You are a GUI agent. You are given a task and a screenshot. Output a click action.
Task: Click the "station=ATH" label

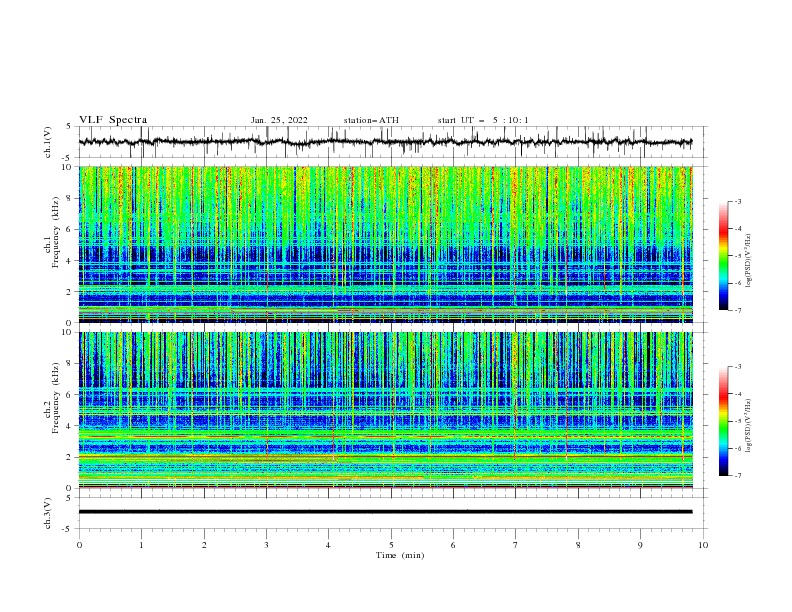[371, 120]
